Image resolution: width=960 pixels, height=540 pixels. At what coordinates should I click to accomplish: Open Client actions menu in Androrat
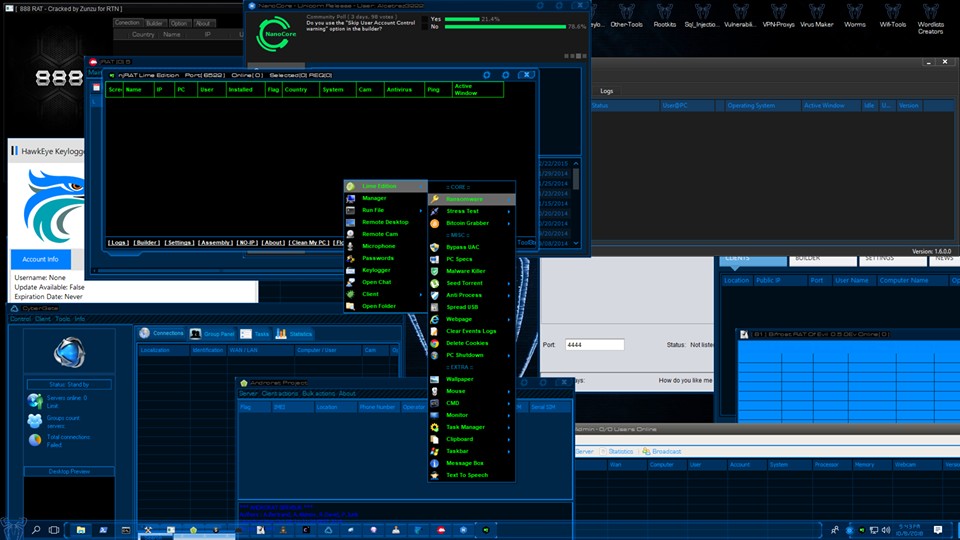(280, 394)
